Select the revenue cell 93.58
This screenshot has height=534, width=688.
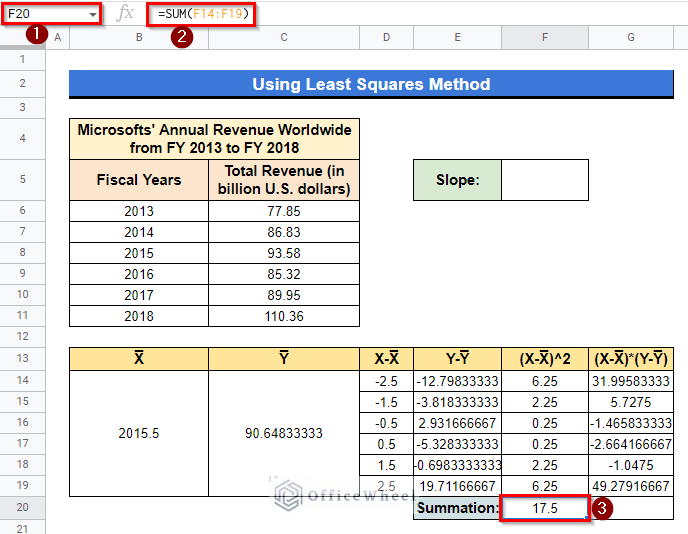tap(284, 253)
